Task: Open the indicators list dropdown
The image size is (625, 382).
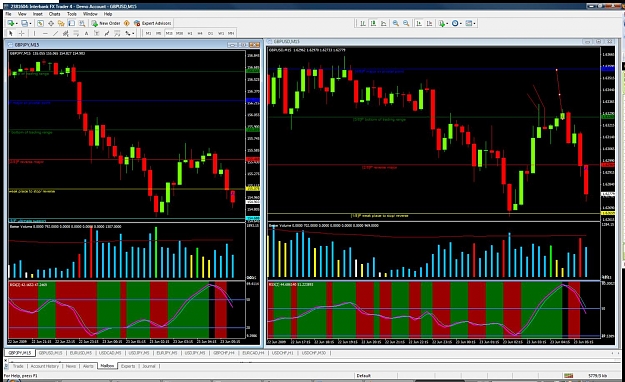Action: point(443,23)
